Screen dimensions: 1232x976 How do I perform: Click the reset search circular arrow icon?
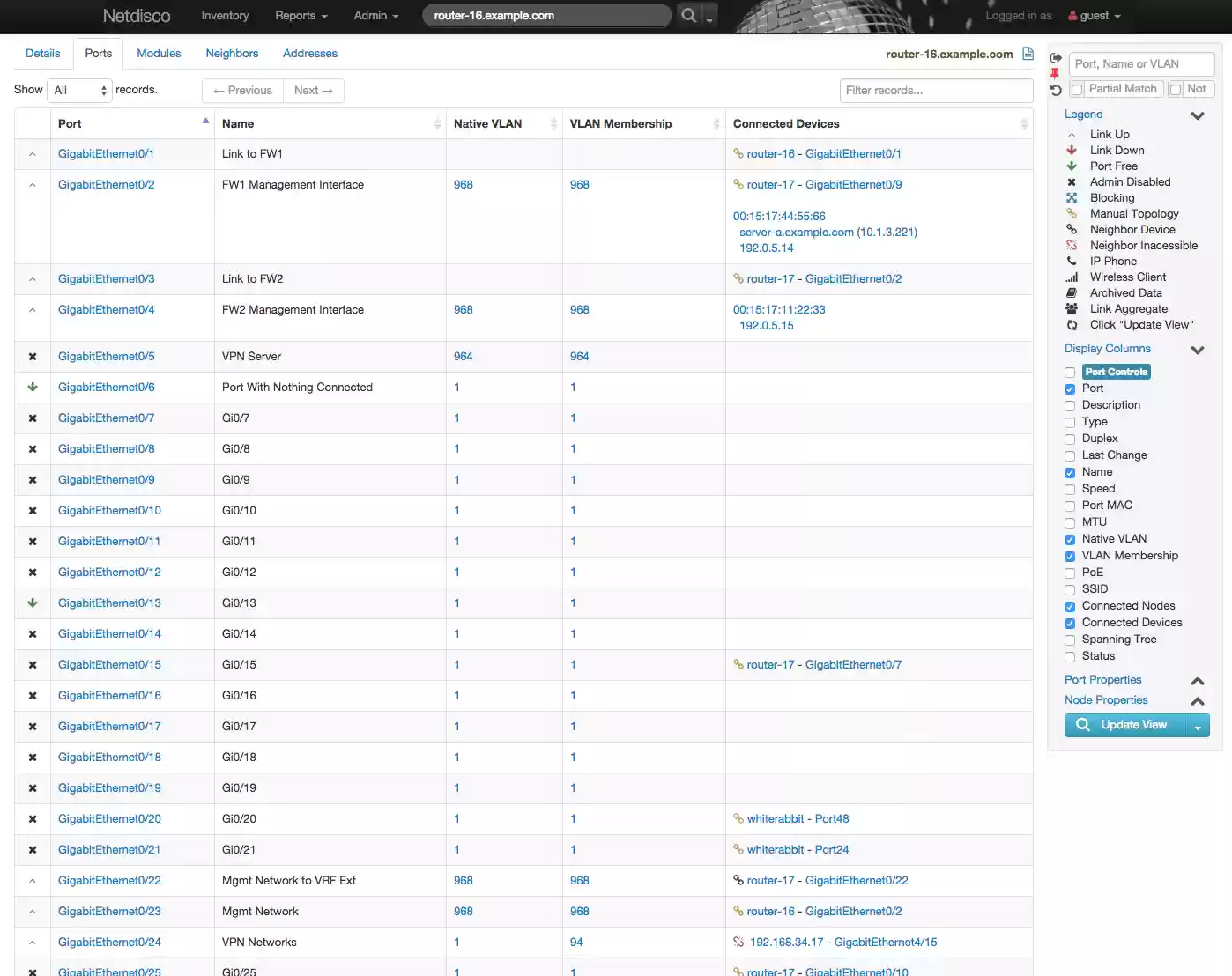click(x=1055, y=91)
